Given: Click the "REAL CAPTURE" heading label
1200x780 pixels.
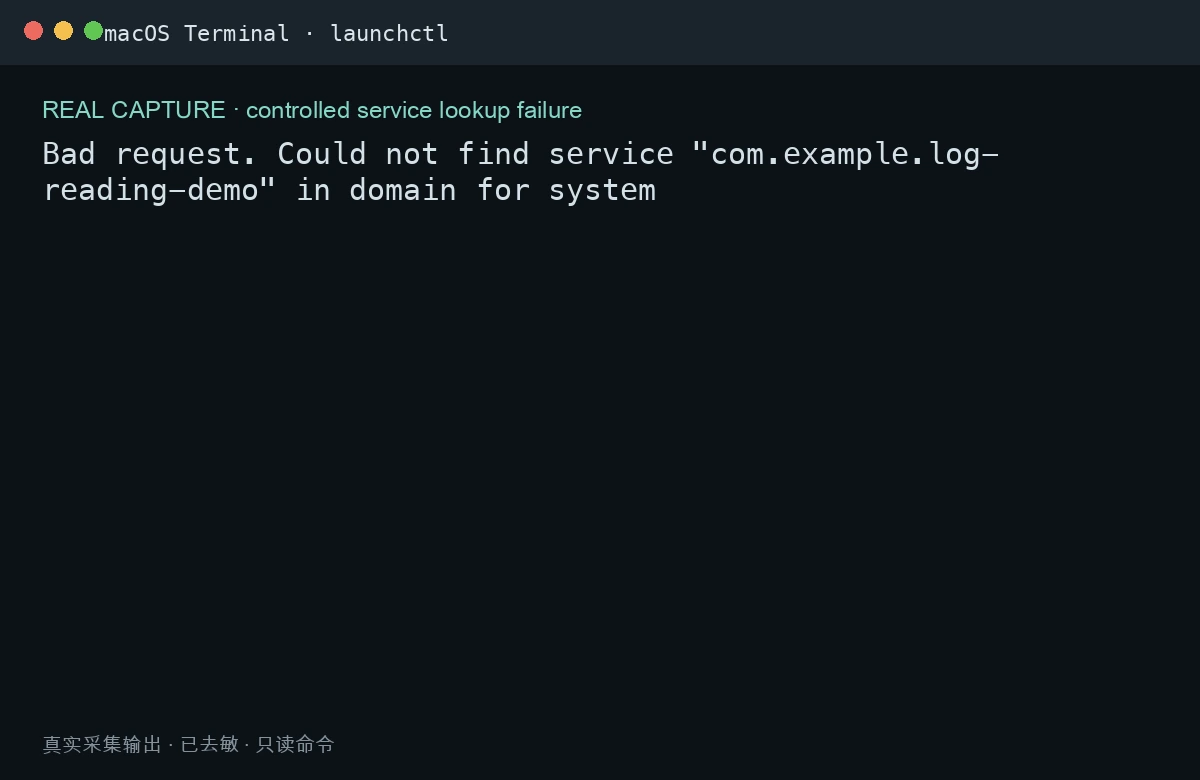Looking at the screenshot, I should point(134,110).
